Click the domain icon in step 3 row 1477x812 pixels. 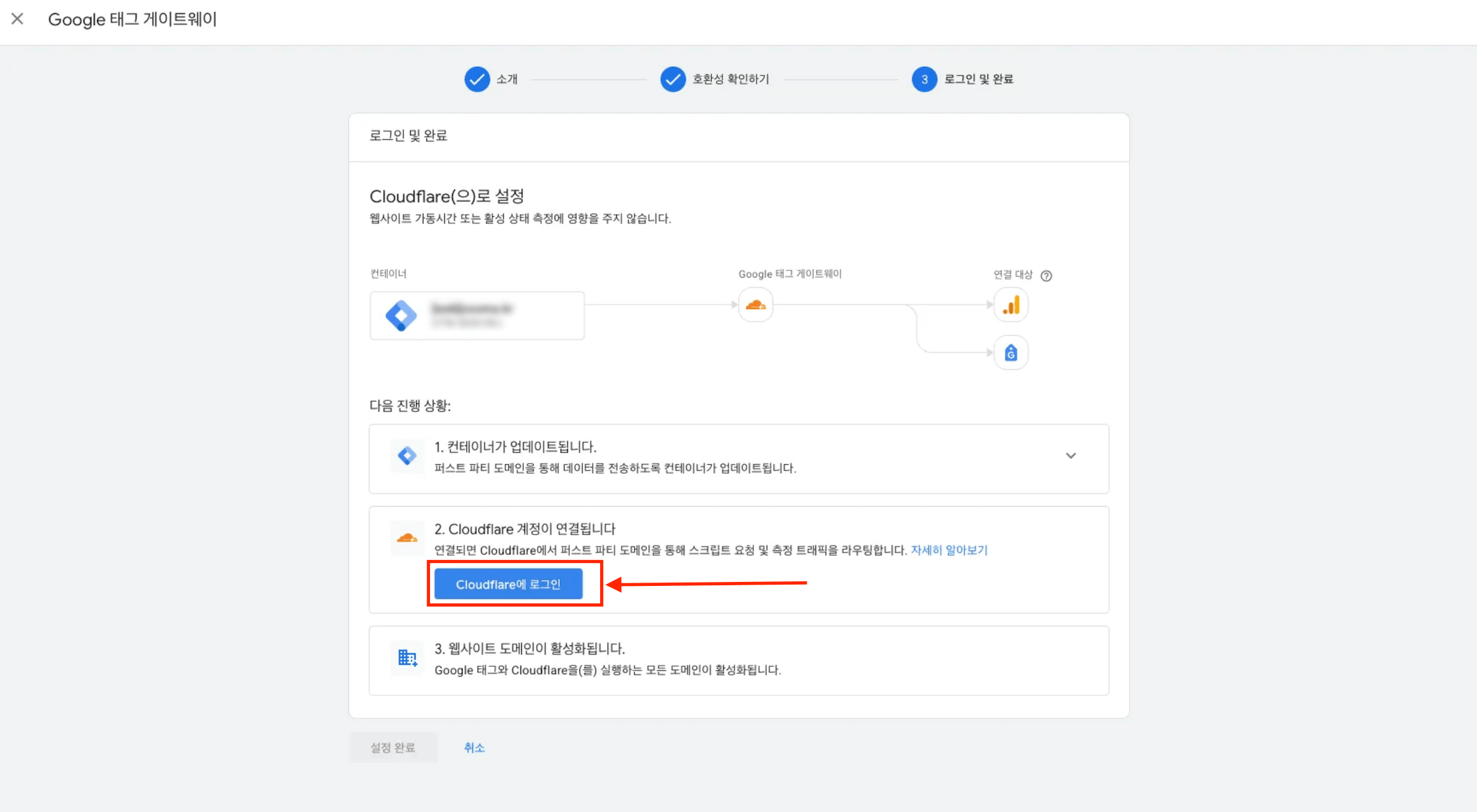(x=407, y=657)
